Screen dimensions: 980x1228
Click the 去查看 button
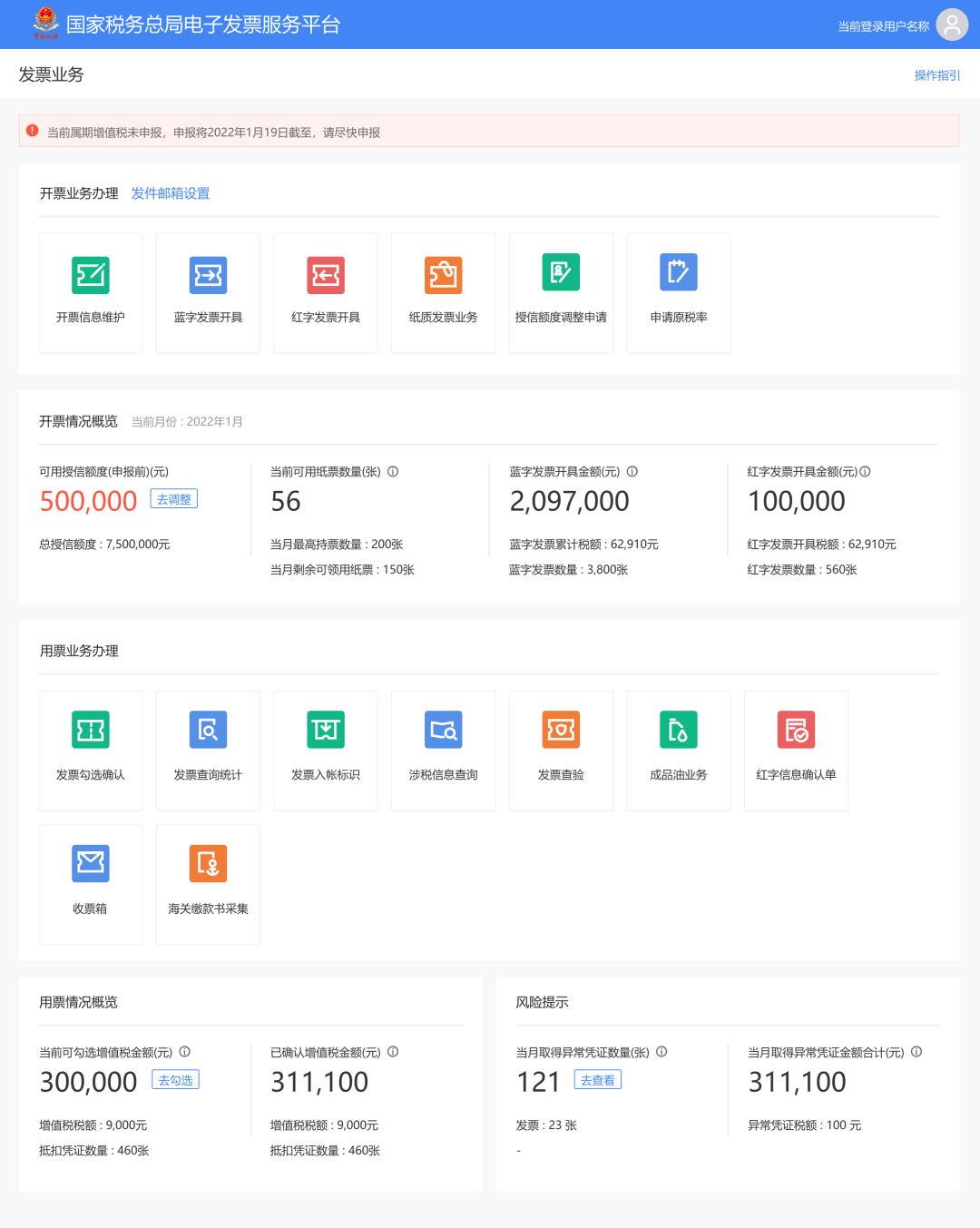598,1080
